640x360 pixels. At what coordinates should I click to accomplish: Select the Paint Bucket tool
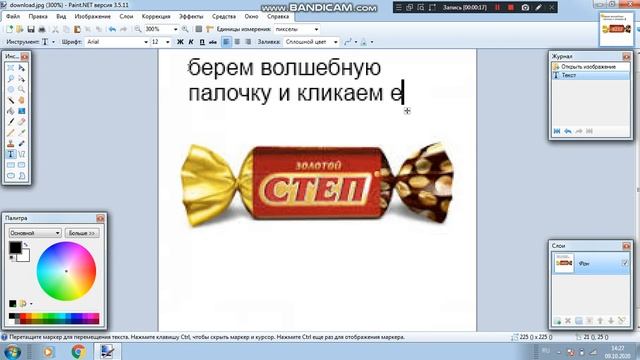coord(11,111)
